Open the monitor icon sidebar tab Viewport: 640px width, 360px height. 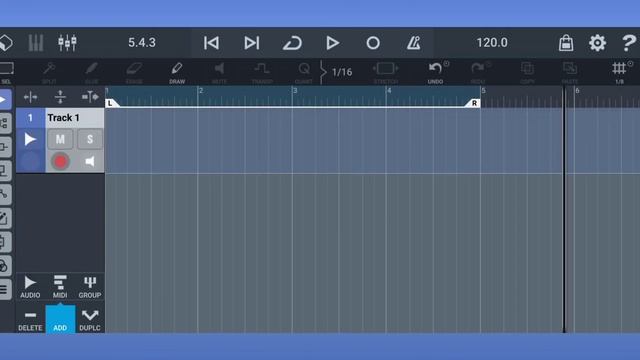pyautogui.click(x=5, y=171)
